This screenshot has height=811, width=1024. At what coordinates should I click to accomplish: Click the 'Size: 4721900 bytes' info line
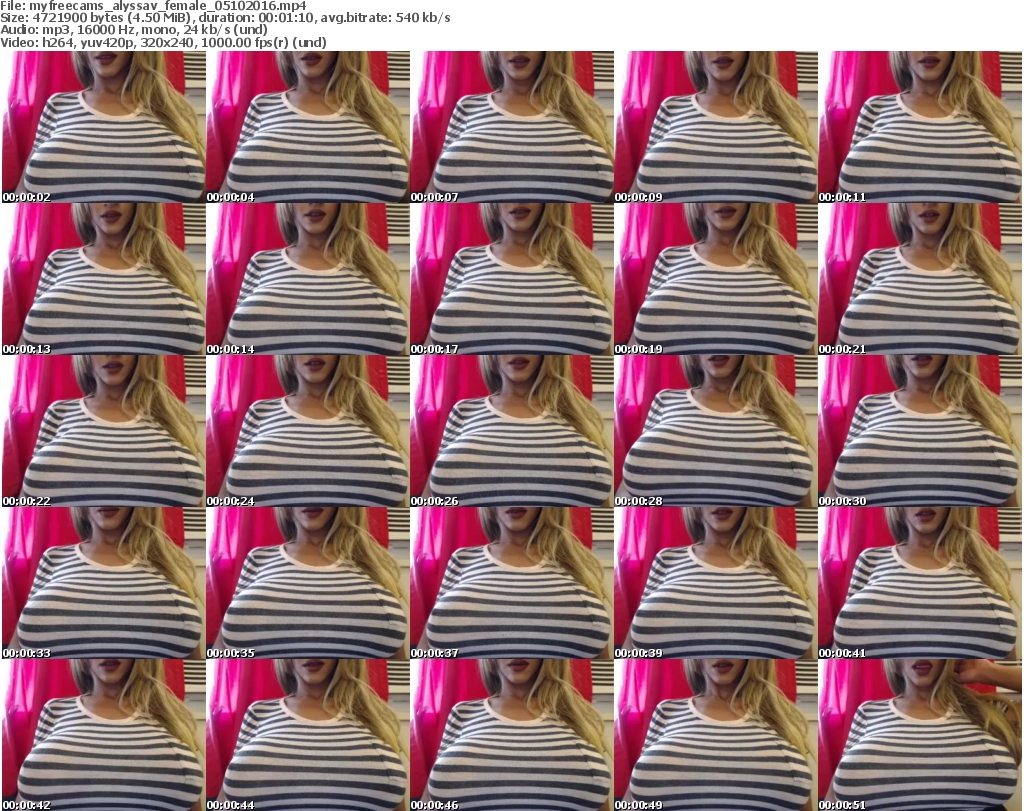coord(225,18)
